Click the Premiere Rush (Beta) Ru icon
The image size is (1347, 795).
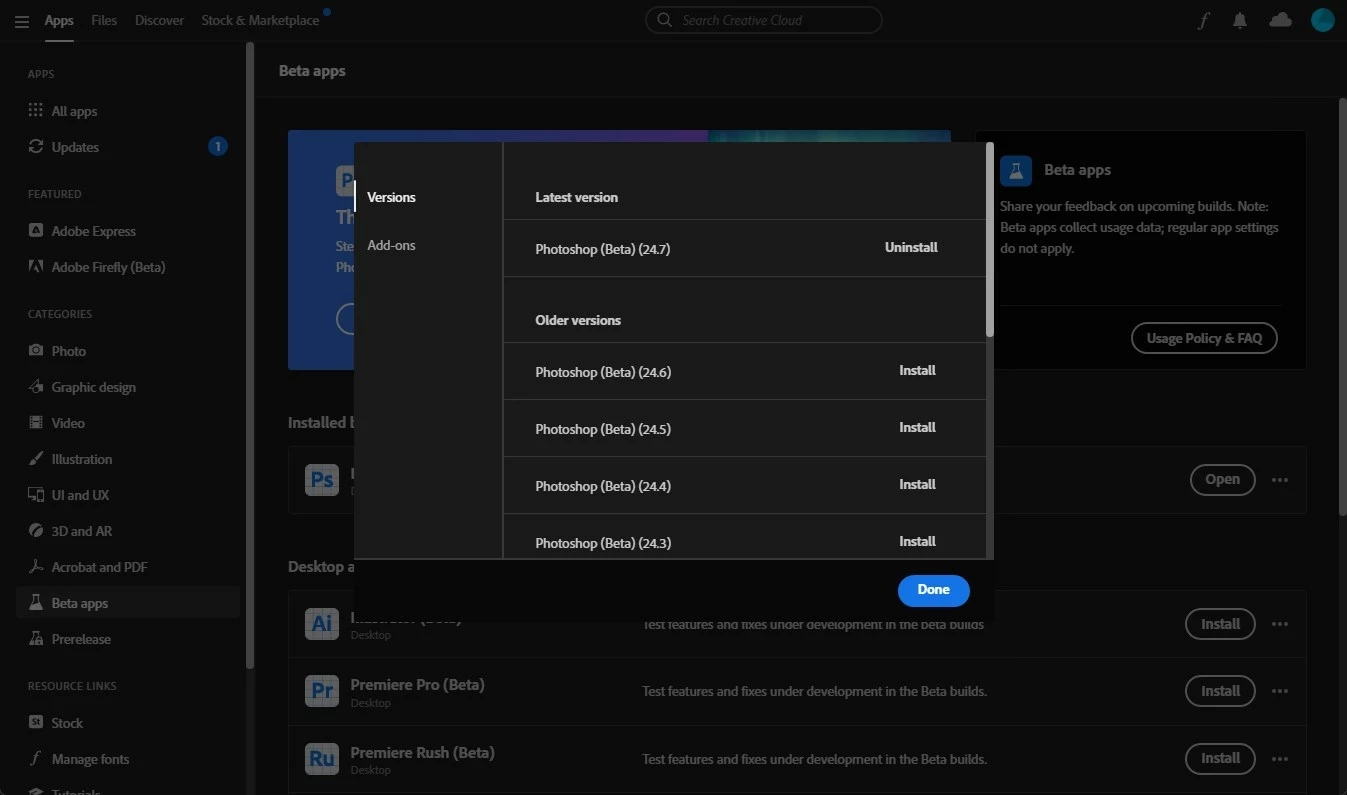pos(322,758)
